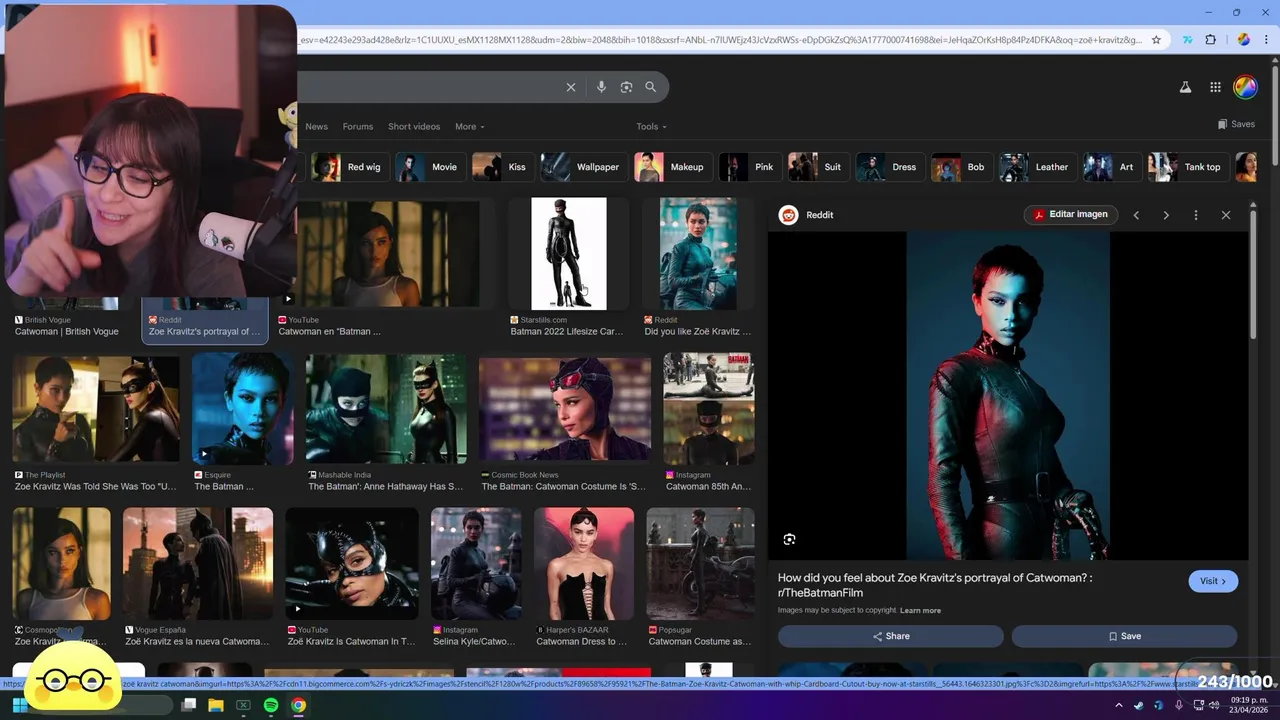Switch to the News tab
This screenshot has height=720, width=1280.
click(316, 127)
